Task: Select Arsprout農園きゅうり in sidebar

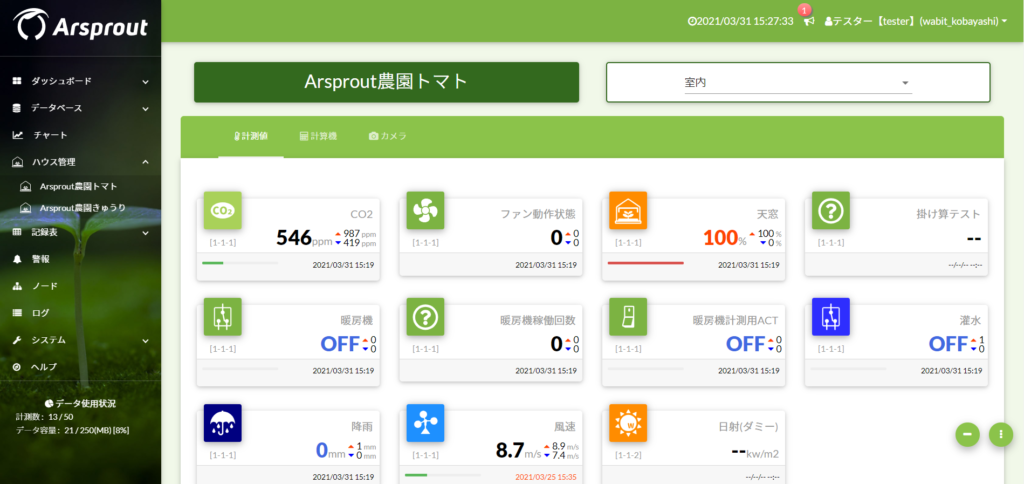Action: (83, 208)
